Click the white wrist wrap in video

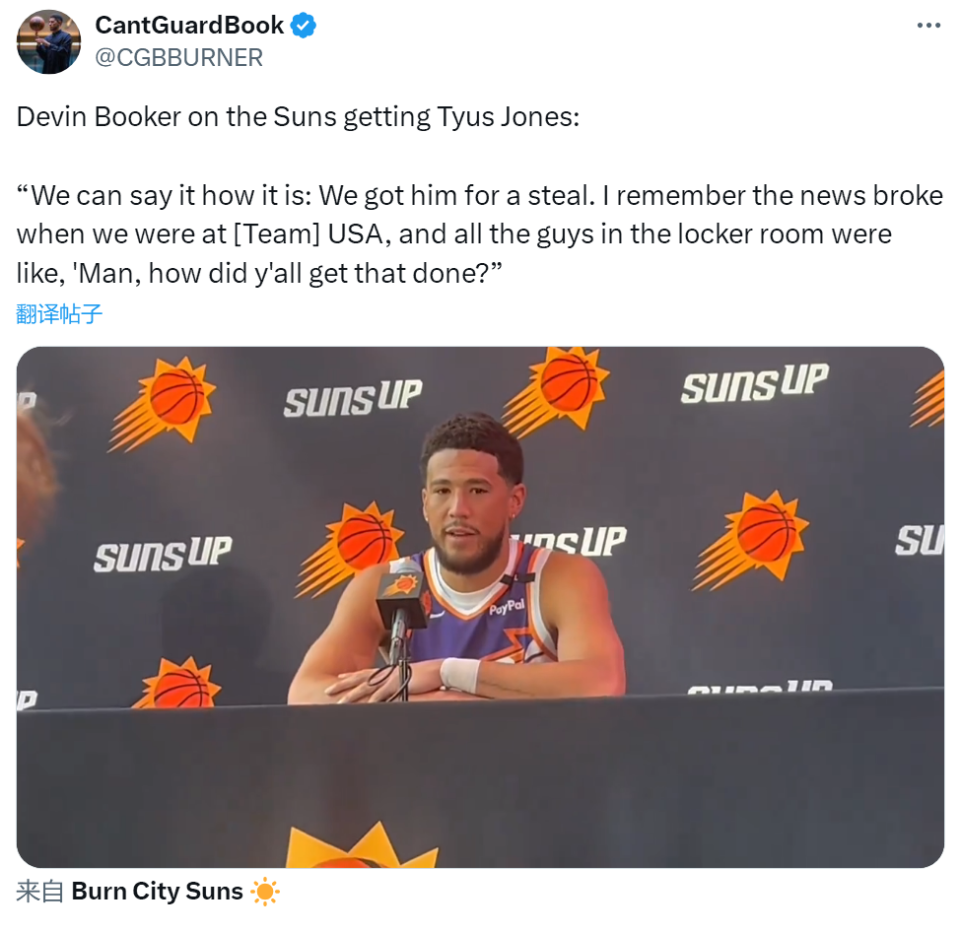coord(460,675)
